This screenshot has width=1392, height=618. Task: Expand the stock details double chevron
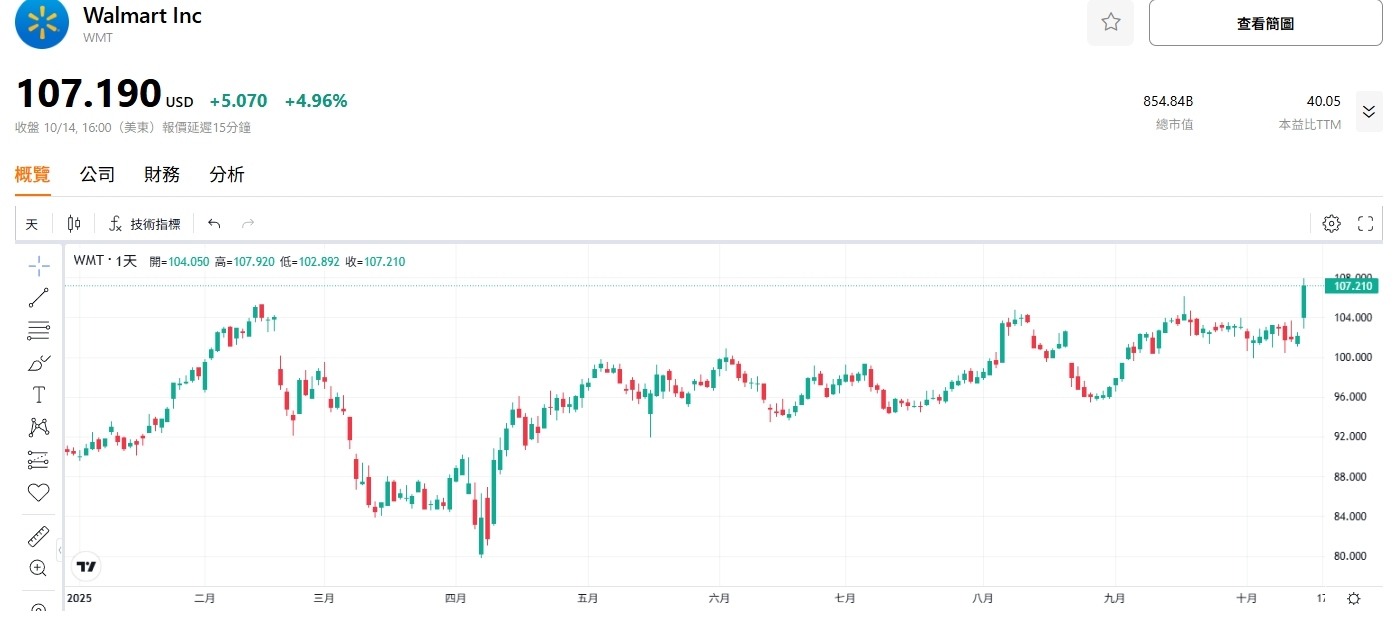pos(1368,112)
